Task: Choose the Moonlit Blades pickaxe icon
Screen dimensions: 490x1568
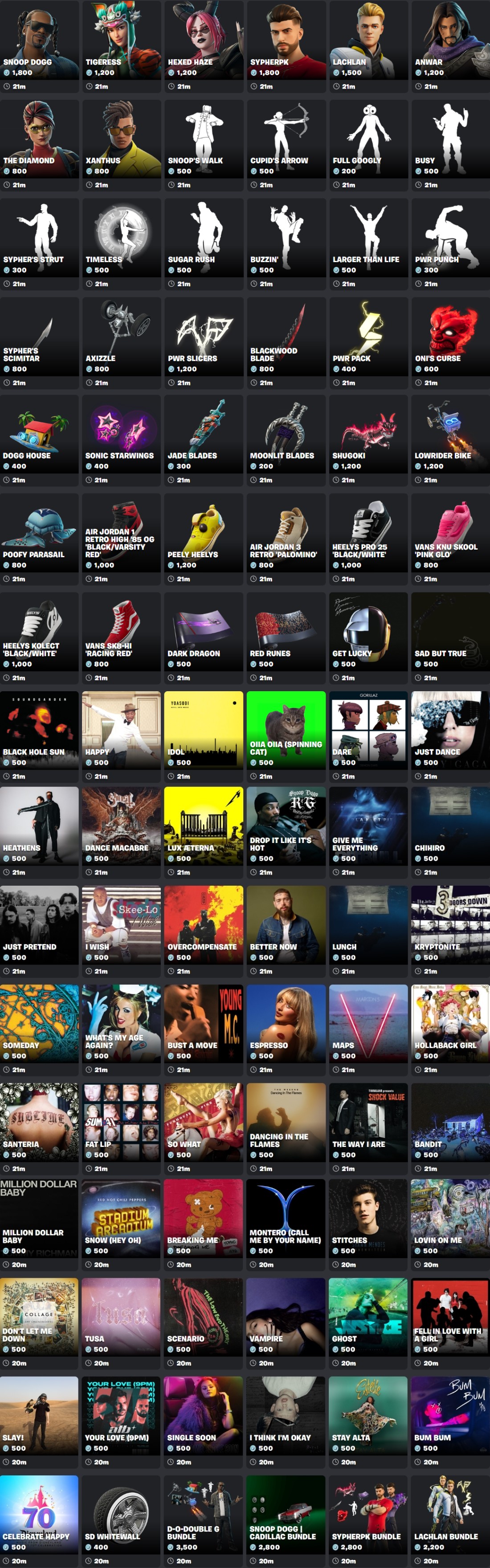Action: point(286,434)
